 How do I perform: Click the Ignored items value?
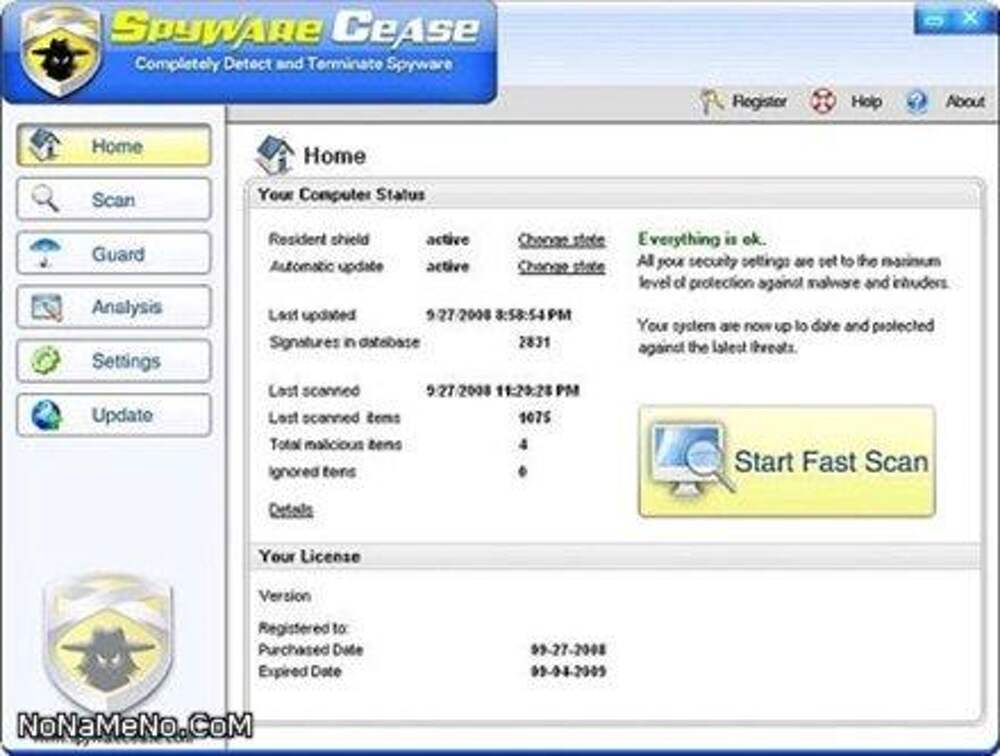click(x=523, y=472)
